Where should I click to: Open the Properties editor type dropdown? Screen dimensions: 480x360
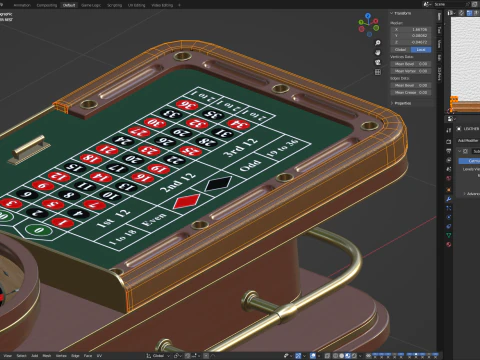click(x=451, y=119)
